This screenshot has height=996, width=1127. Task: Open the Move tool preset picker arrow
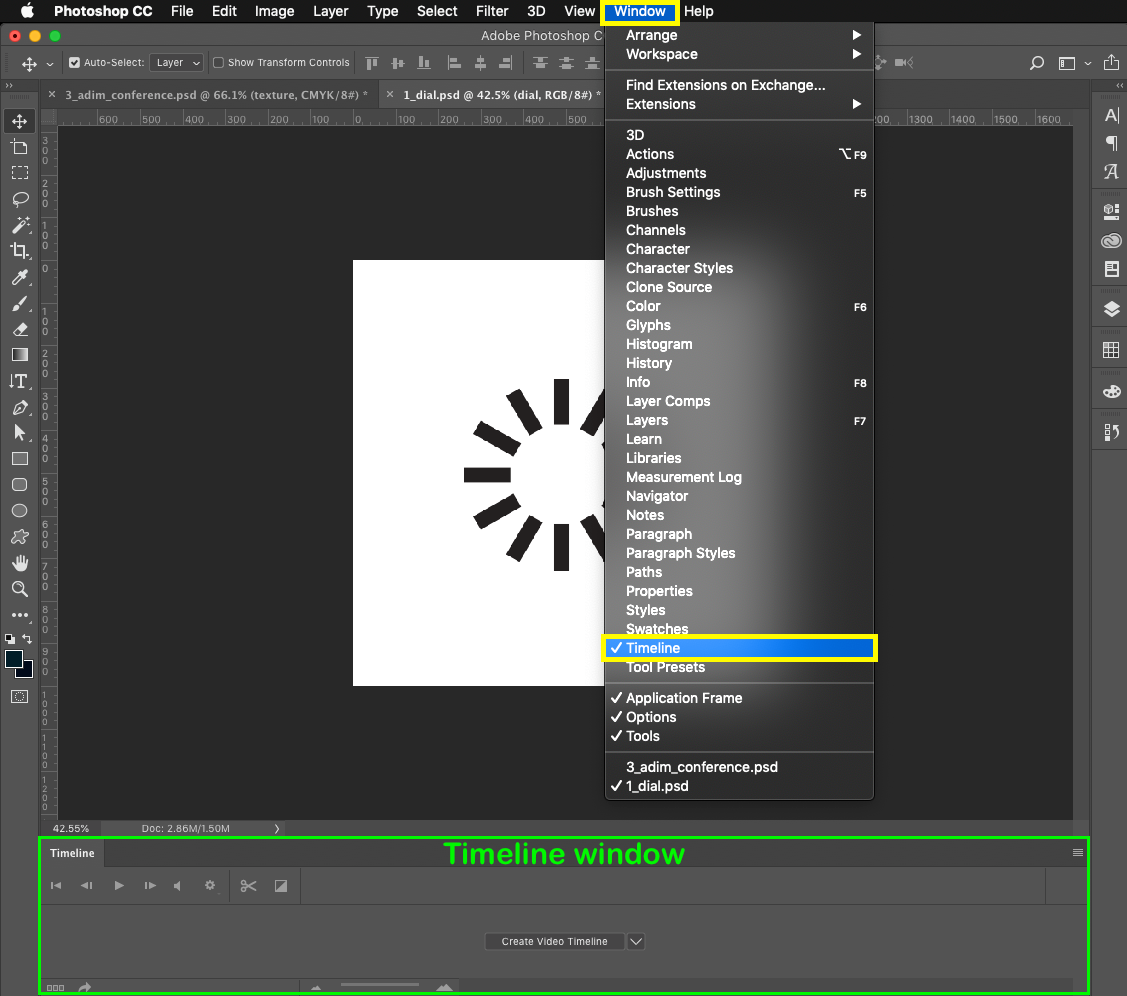50,64
